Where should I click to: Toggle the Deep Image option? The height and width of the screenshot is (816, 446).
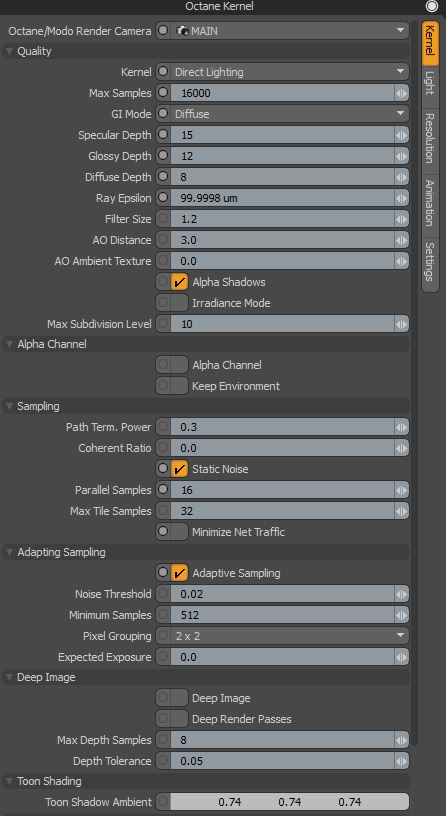[179, 698]
